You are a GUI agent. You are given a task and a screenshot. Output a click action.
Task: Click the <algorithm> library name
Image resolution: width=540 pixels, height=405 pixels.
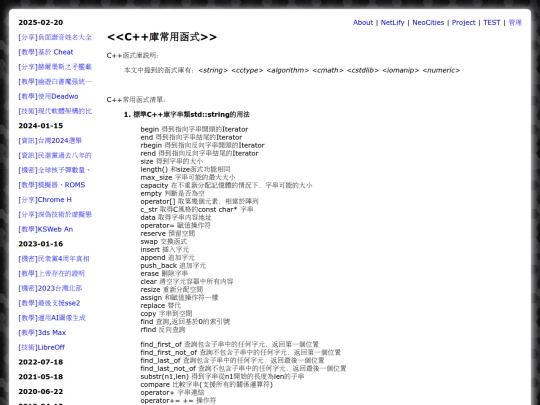[x=288, y=71]
